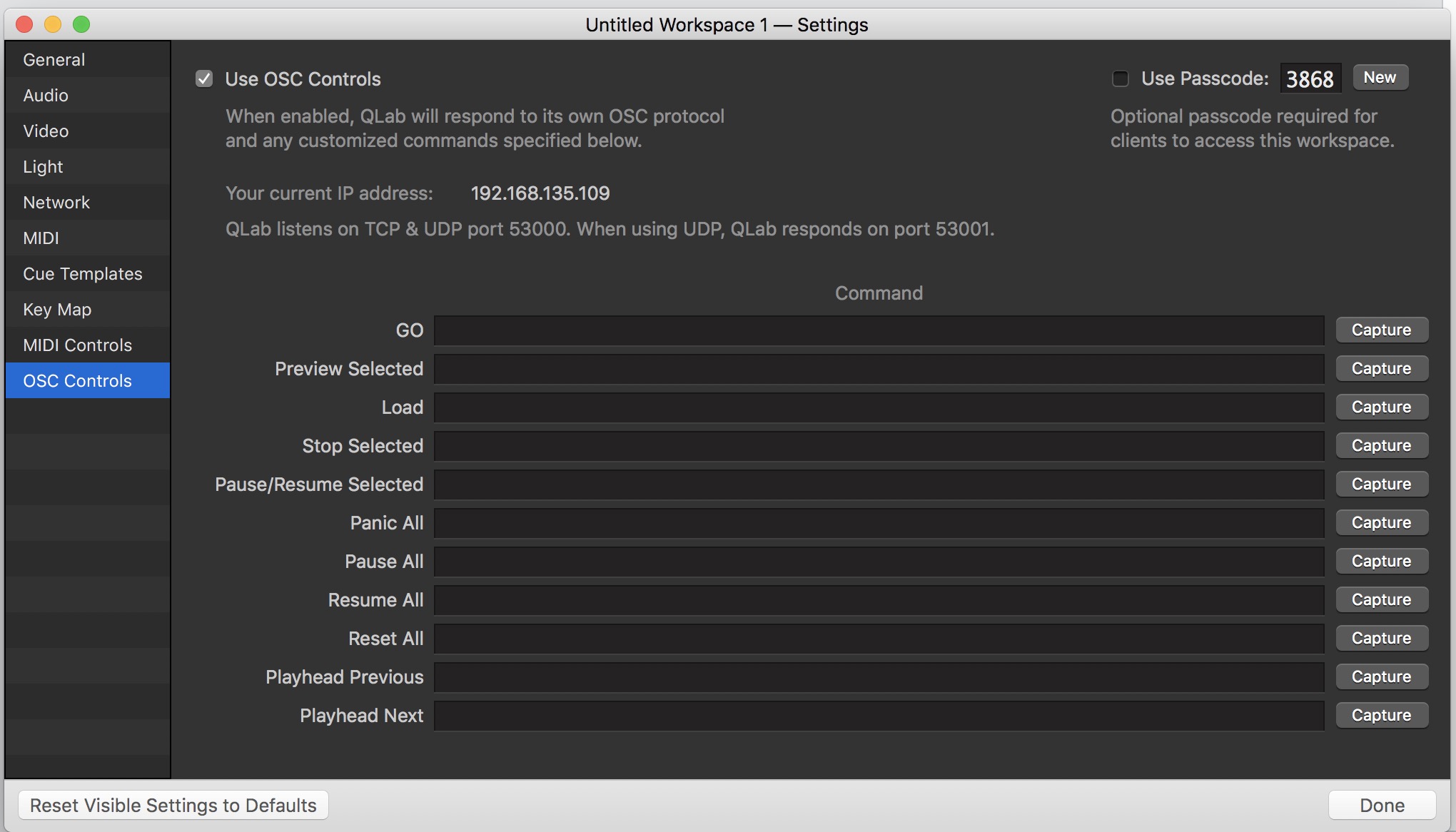Click Capture next to Panic All
Screen dimensions: 1456x832
1381,523
